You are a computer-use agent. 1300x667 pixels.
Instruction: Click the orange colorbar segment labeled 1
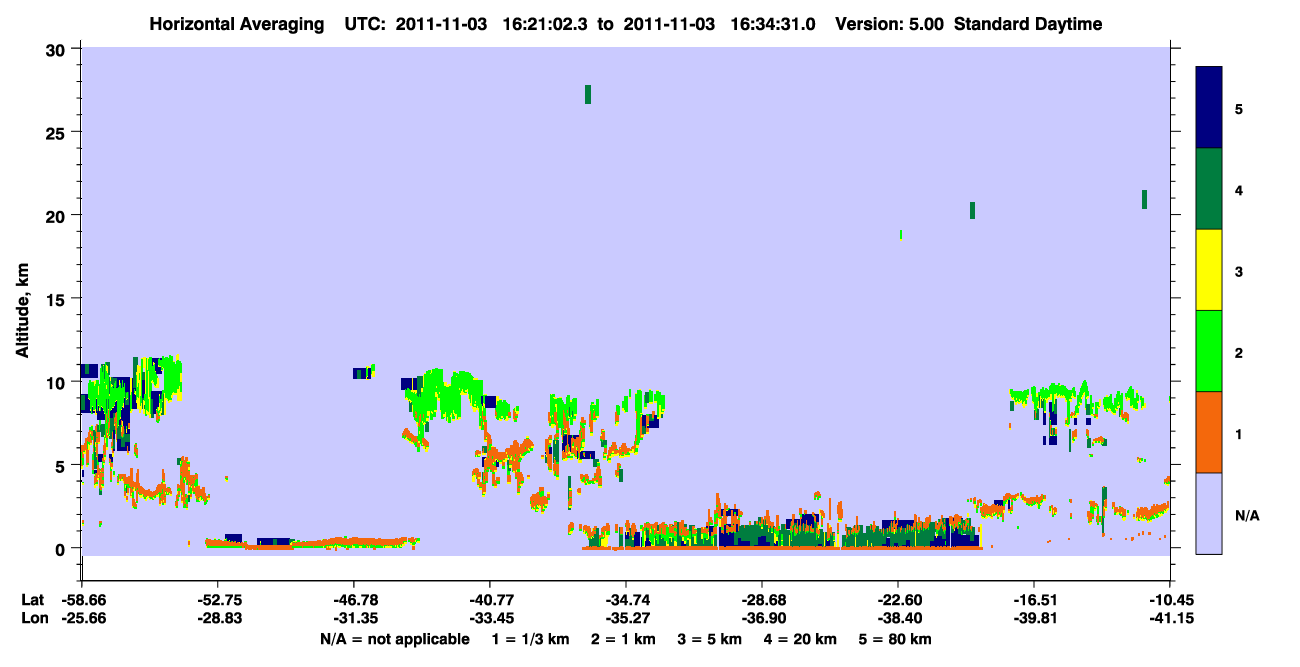[x=1209, y=432]
